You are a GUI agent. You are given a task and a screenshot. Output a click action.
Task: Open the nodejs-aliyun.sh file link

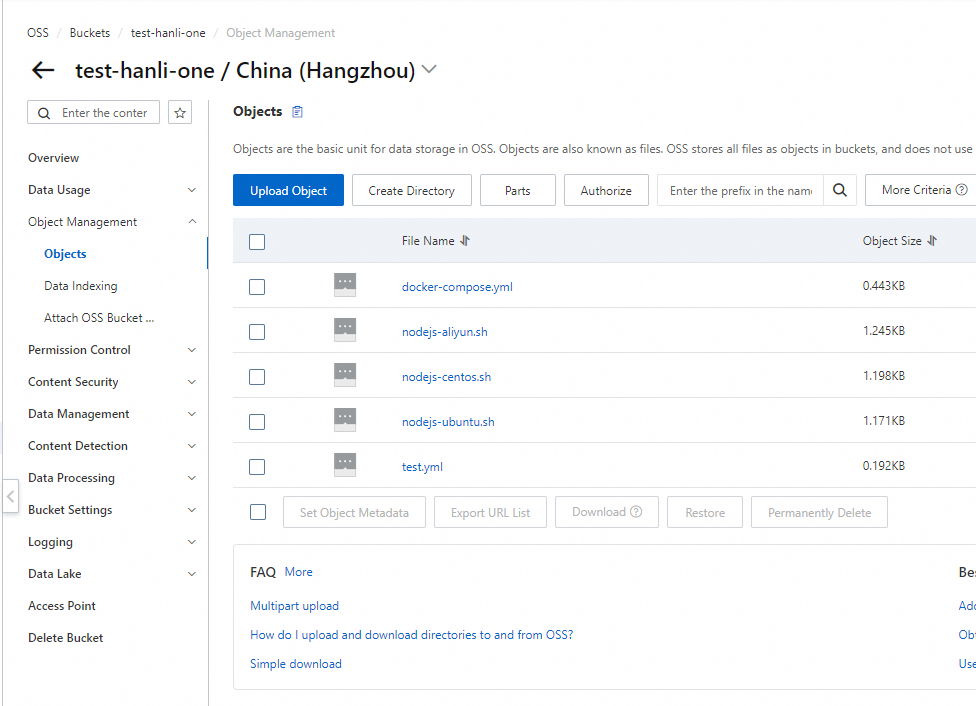click(x=444, y=332)
